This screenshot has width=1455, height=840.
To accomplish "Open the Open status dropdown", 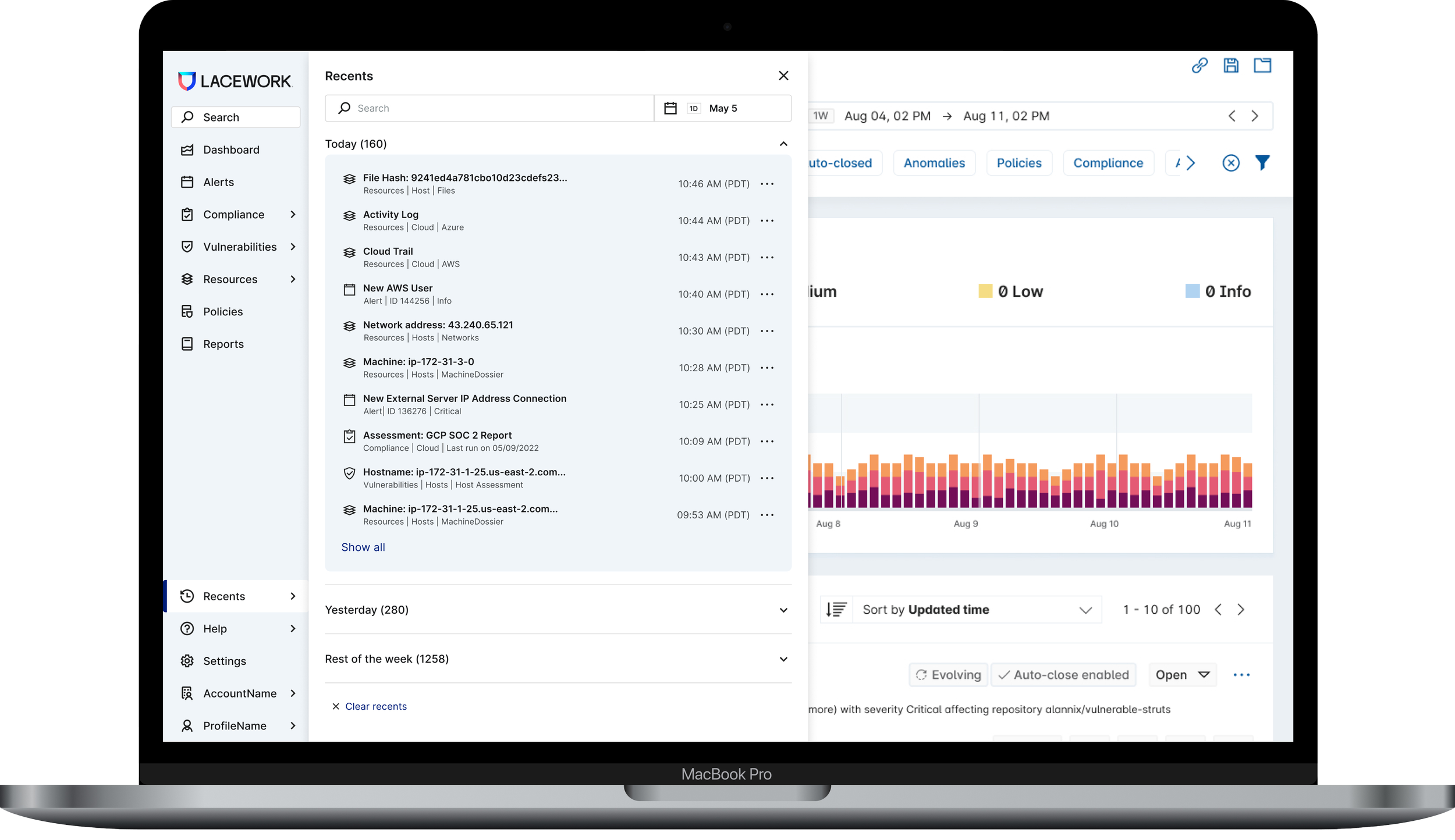I will 1182,675.
